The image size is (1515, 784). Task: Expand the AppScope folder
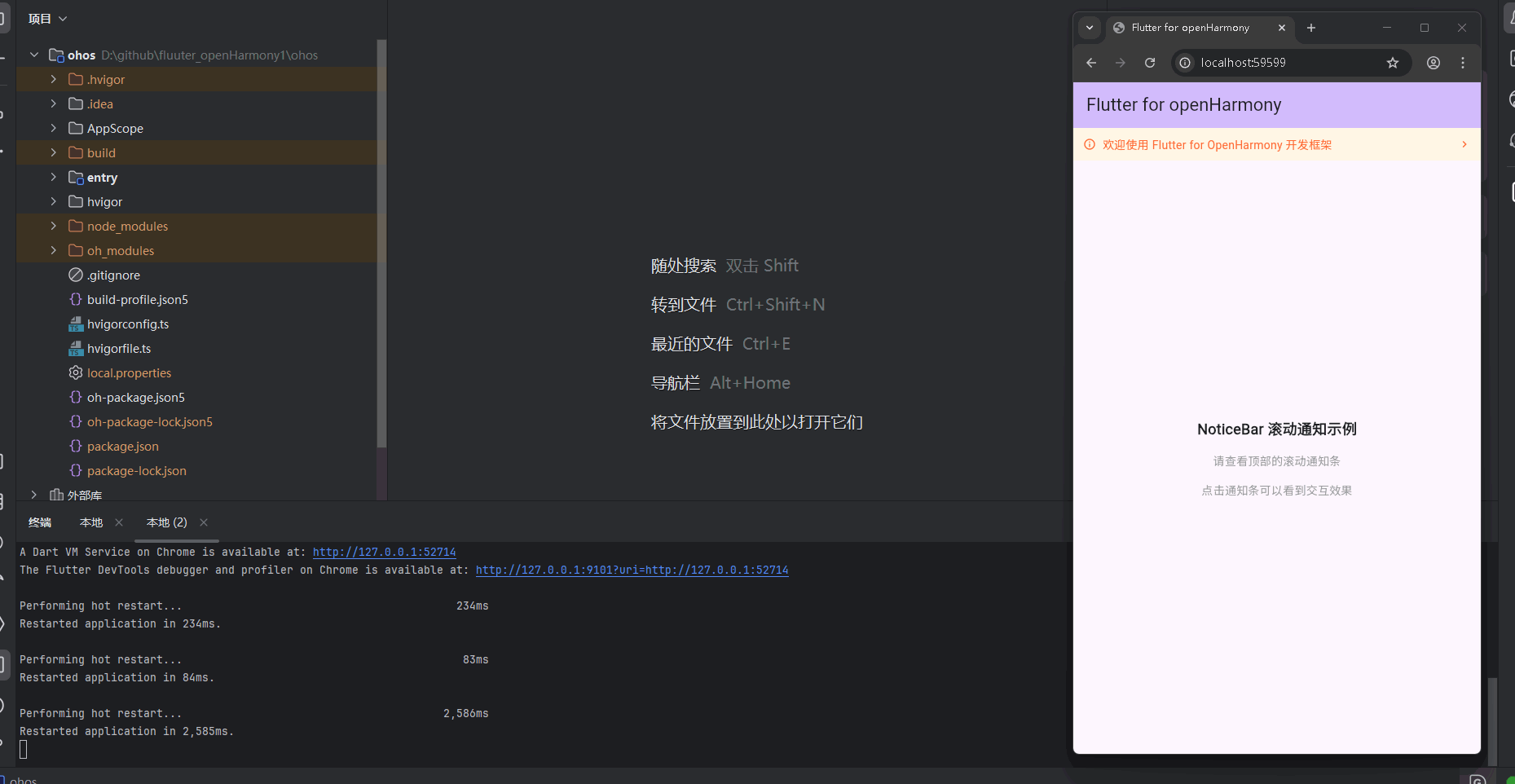click(53, 128)
